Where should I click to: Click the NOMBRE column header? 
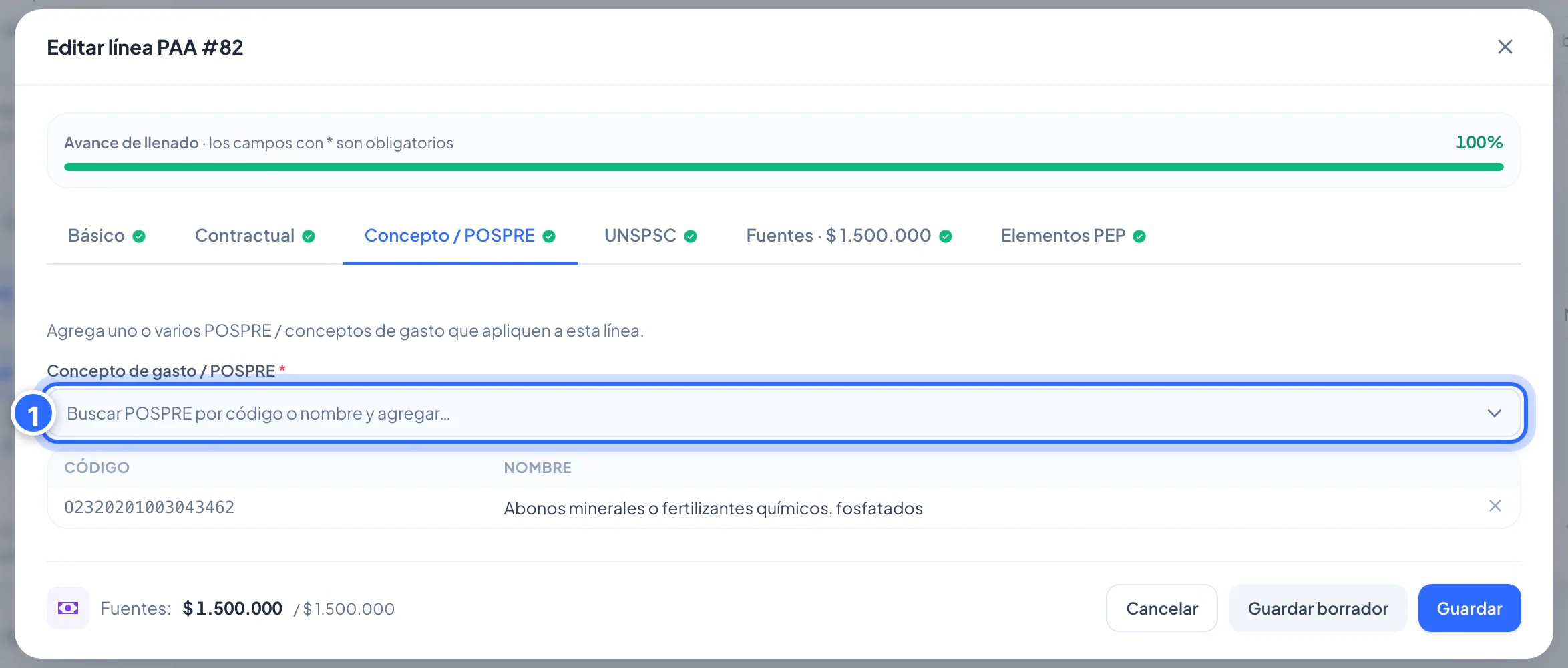538,468
